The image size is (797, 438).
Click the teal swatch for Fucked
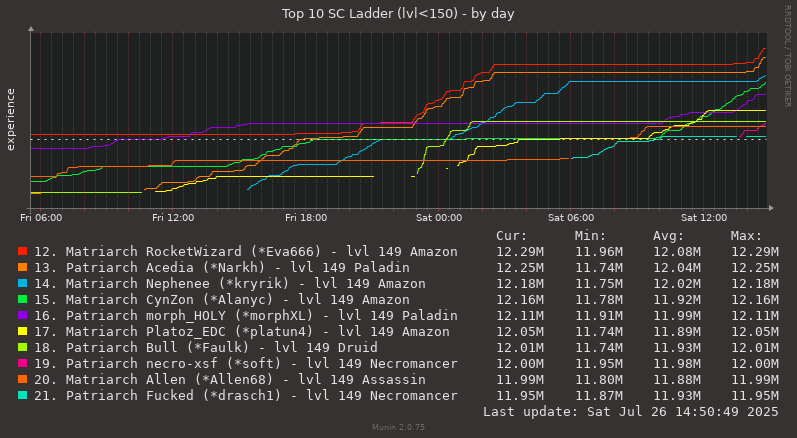tap(22, 395)
